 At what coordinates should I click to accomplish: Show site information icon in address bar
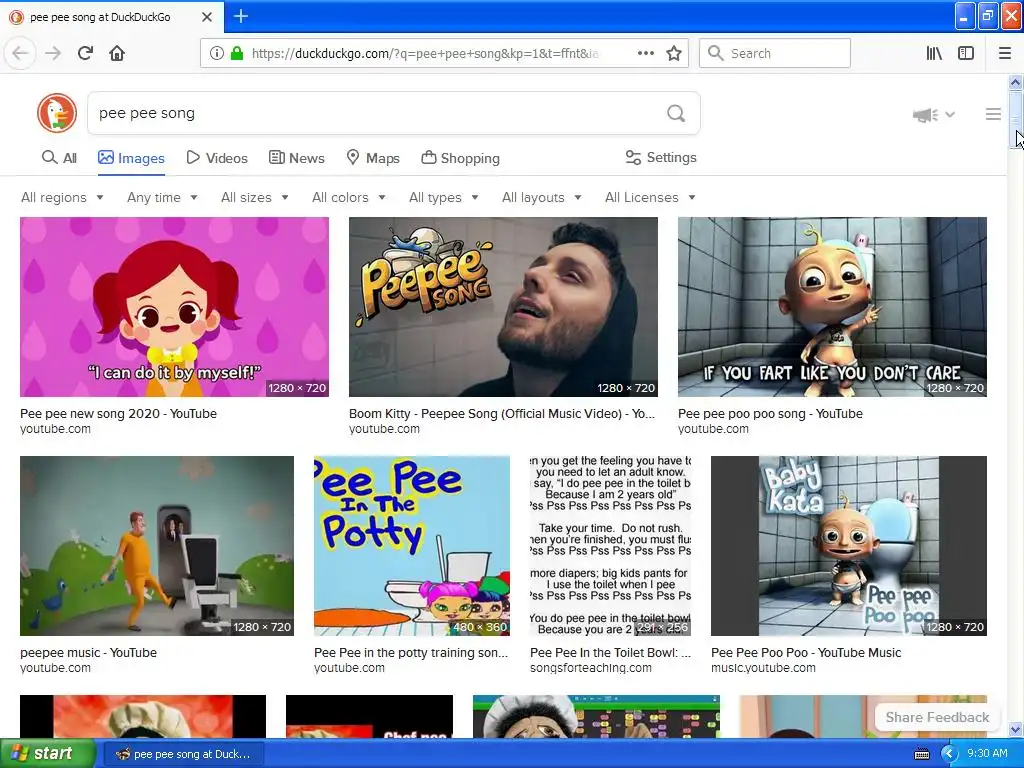(217, 54)
